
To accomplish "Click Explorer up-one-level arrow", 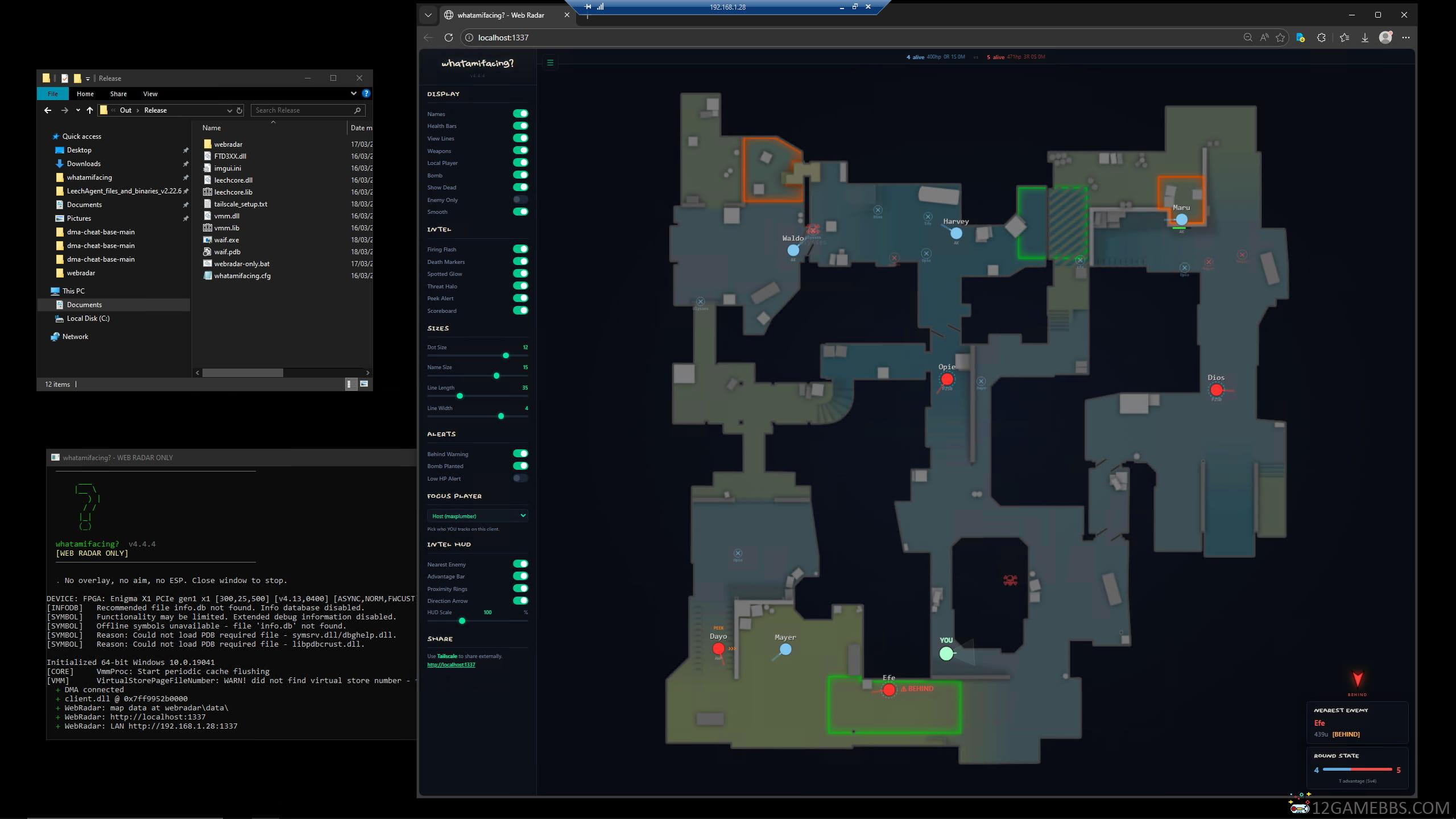I will [89, 110].
